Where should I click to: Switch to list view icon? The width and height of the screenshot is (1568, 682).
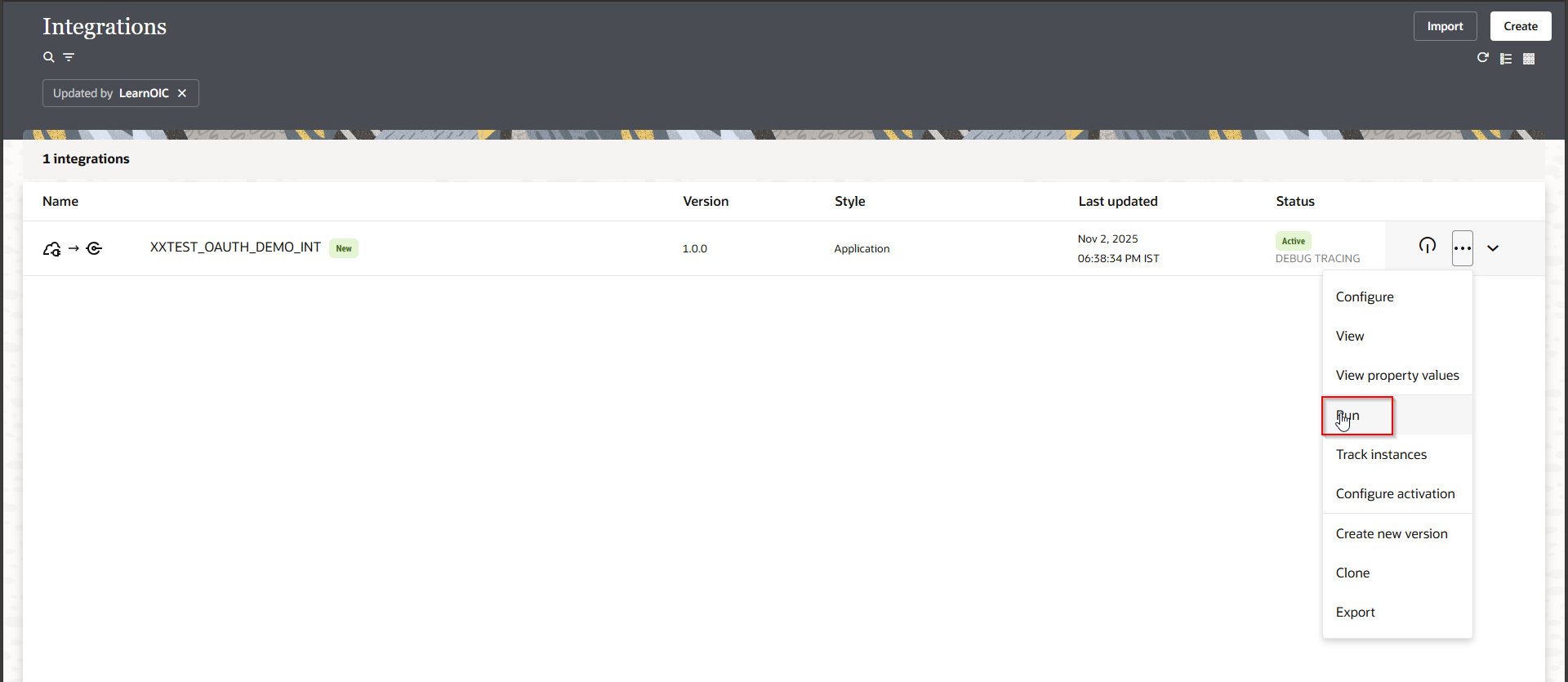pyautogui.click(x=1506, y=59)
